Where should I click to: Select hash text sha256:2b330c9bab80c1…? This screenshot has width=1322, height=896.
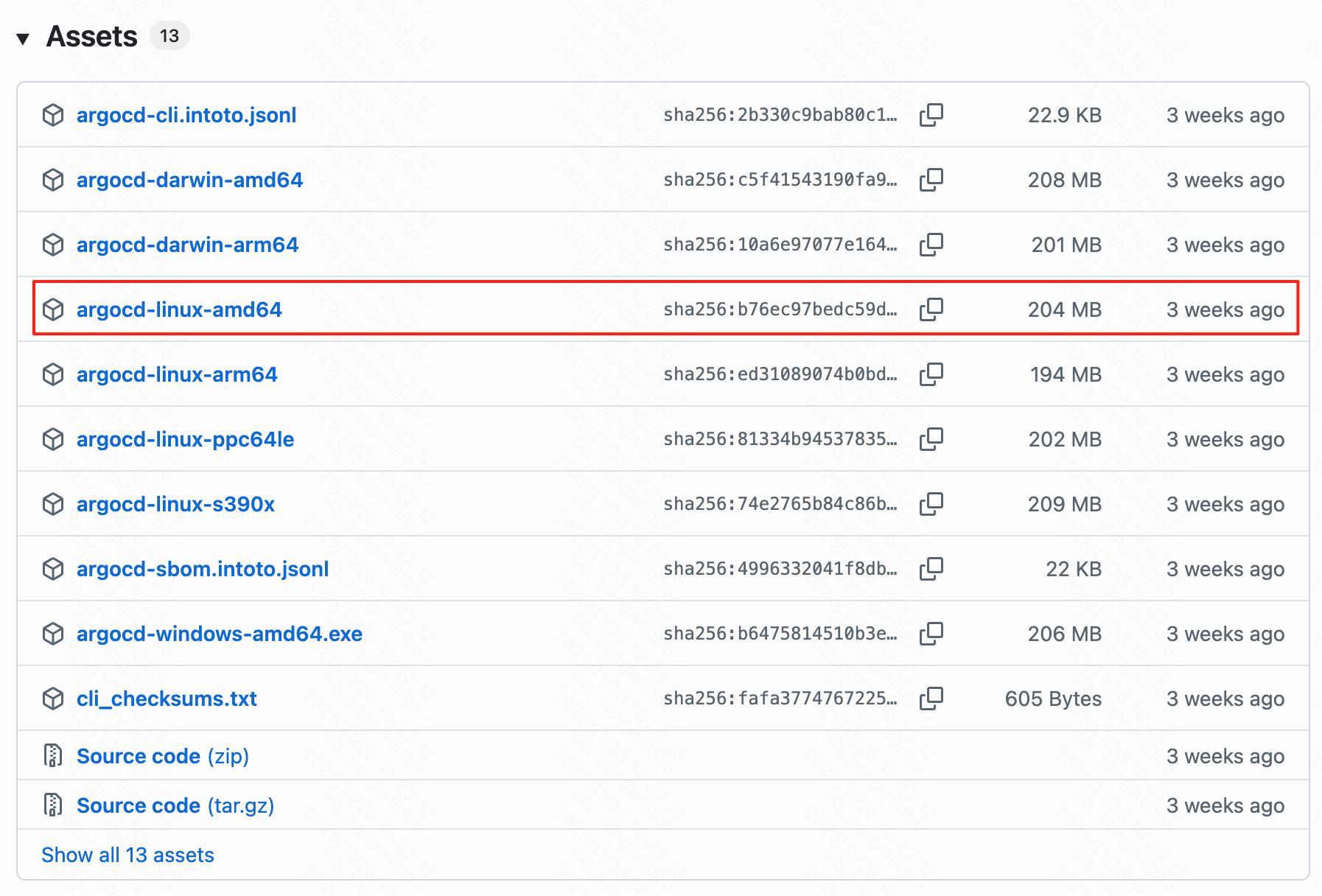point(780,115)
